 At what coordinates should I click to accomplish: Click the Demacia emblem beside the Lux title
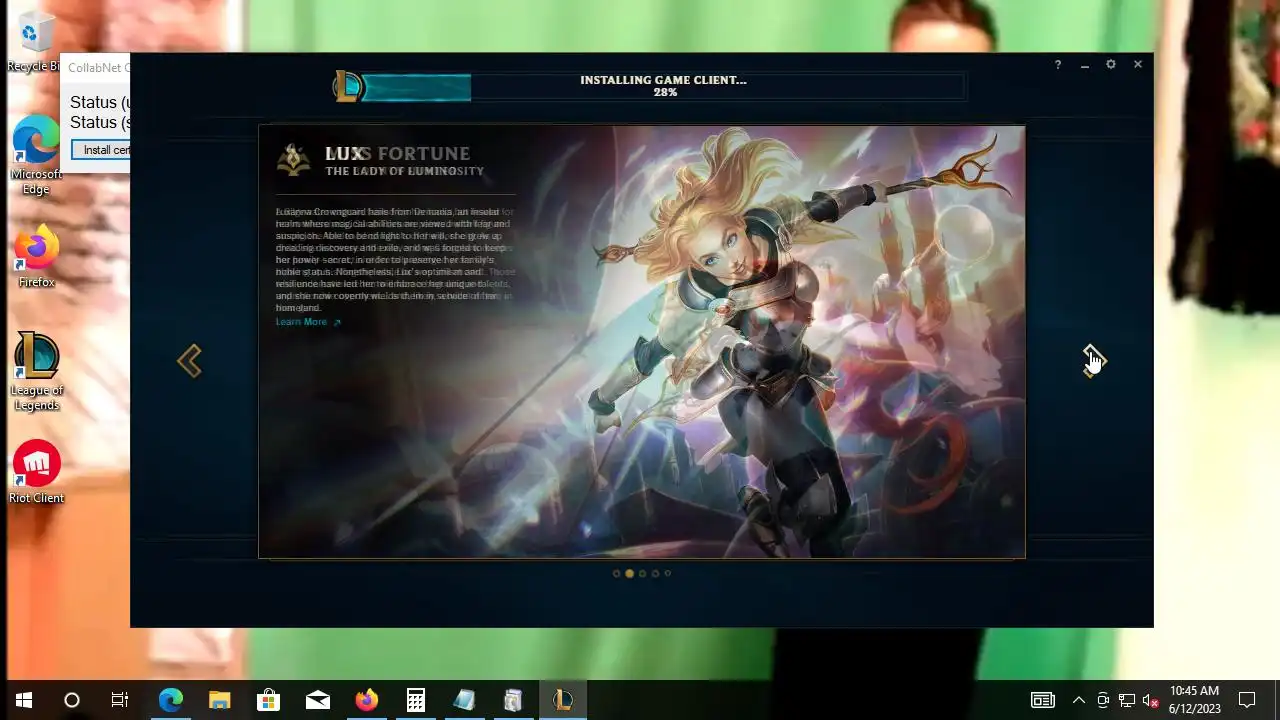[294, 160]
